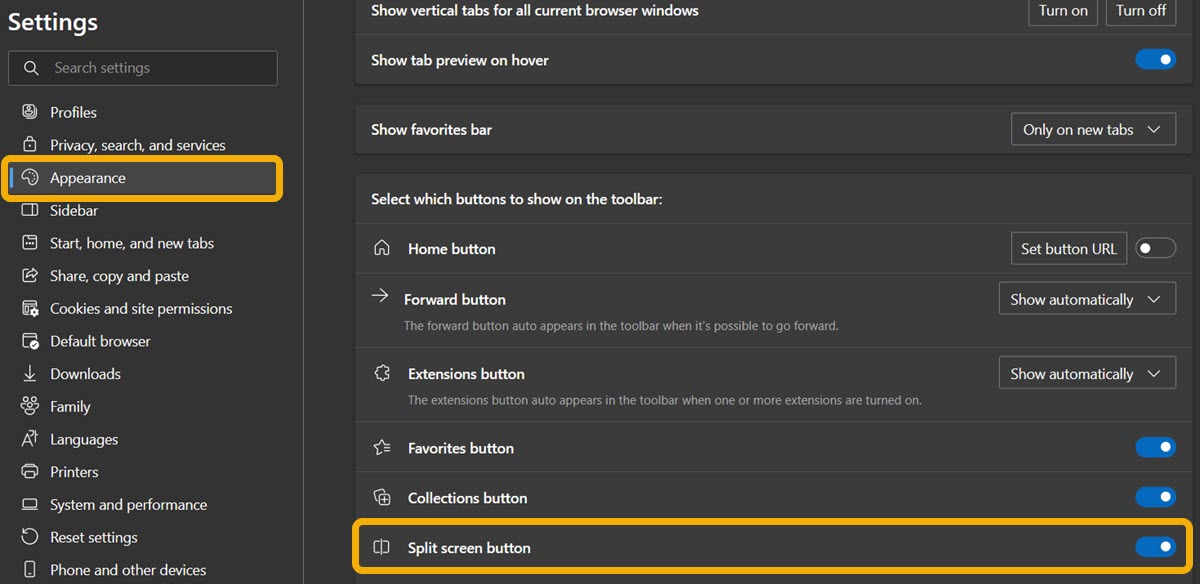Toggle the Collections button switch
Screen dimensions: 1200x584
tap(1155, 497)
